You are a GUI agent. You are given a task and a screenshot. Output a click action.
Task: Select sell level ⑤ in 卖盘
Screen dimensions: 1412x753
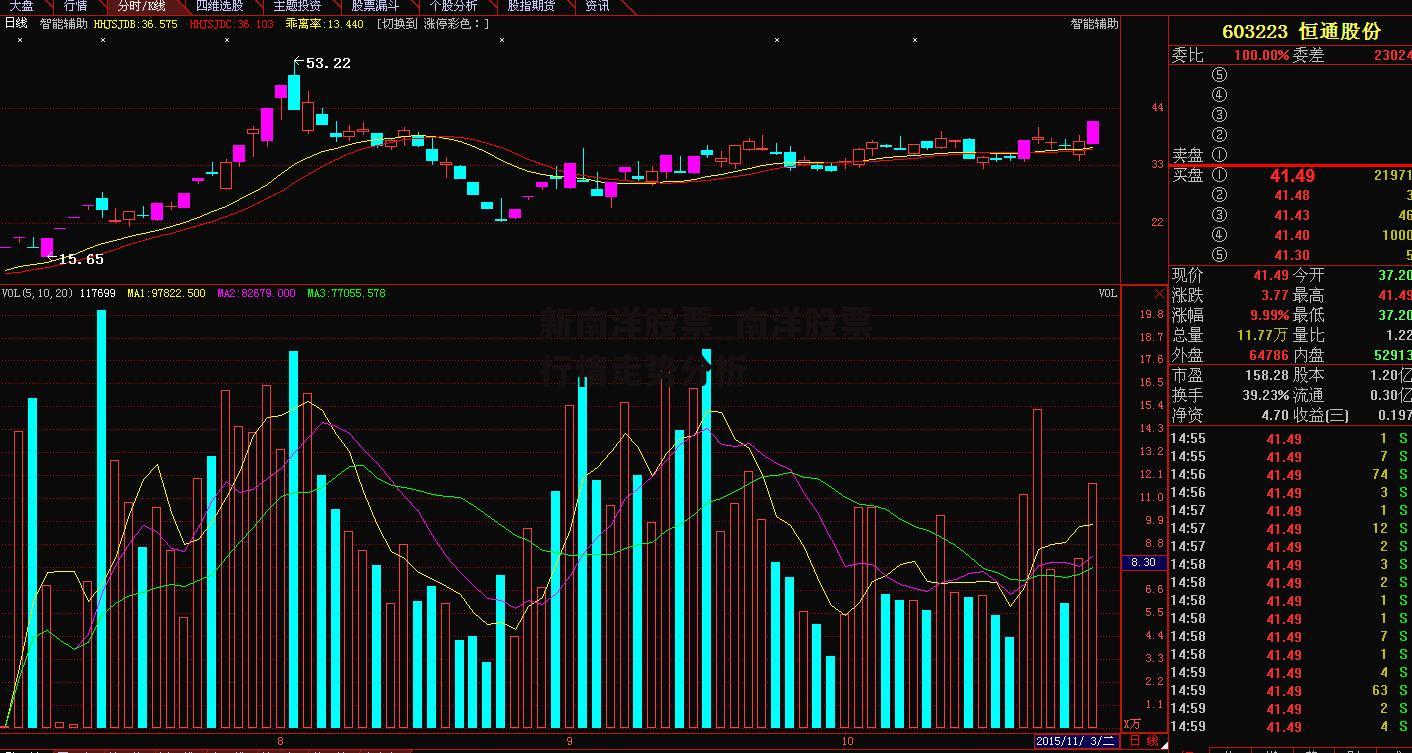pos(1219,74)
